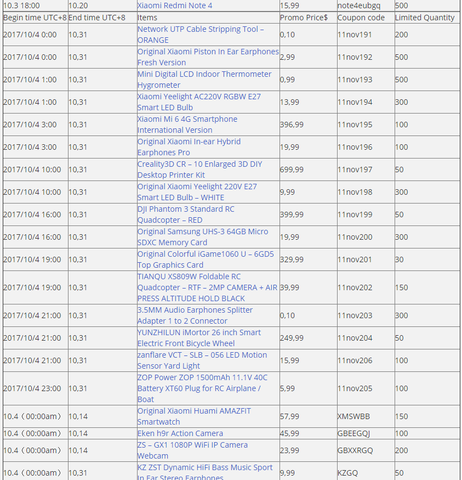Viewport: 462px width, 480px height.
Task: Open Network UTP Cable Stripping Tool link
Action: pyautogui.click(x=201, y=34)
